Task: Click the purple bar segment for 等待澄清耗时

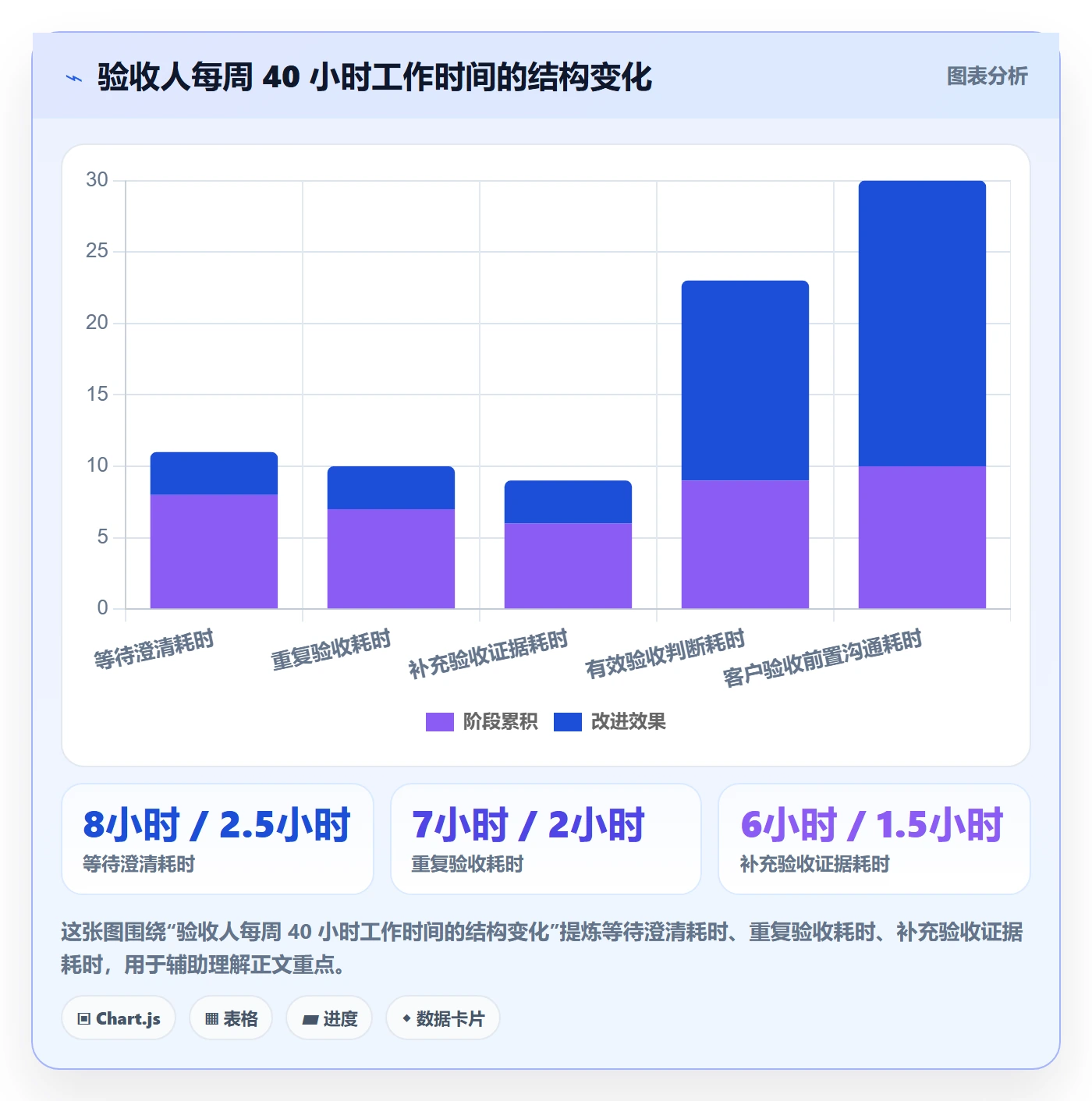Action: pyautogui.click(x=214, y=551)
